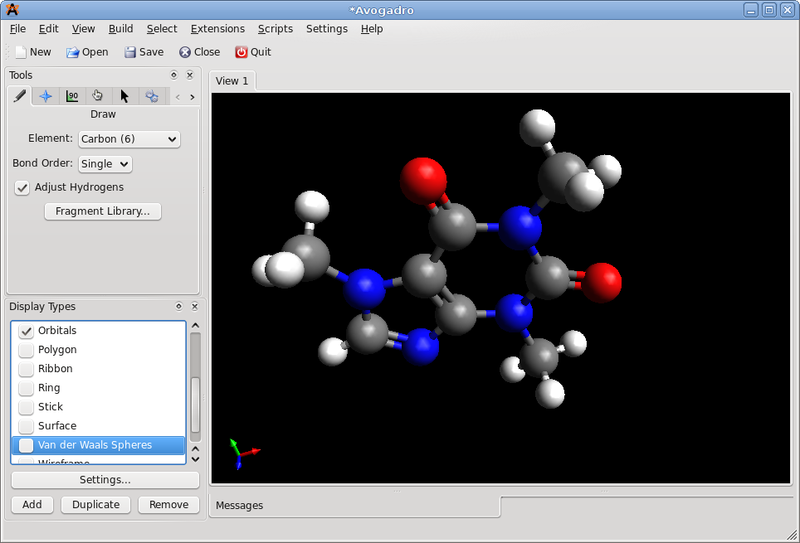Open the Bond Order dropdown
The width and height of the screenshot is (800, 543).
tap(105, 163)
